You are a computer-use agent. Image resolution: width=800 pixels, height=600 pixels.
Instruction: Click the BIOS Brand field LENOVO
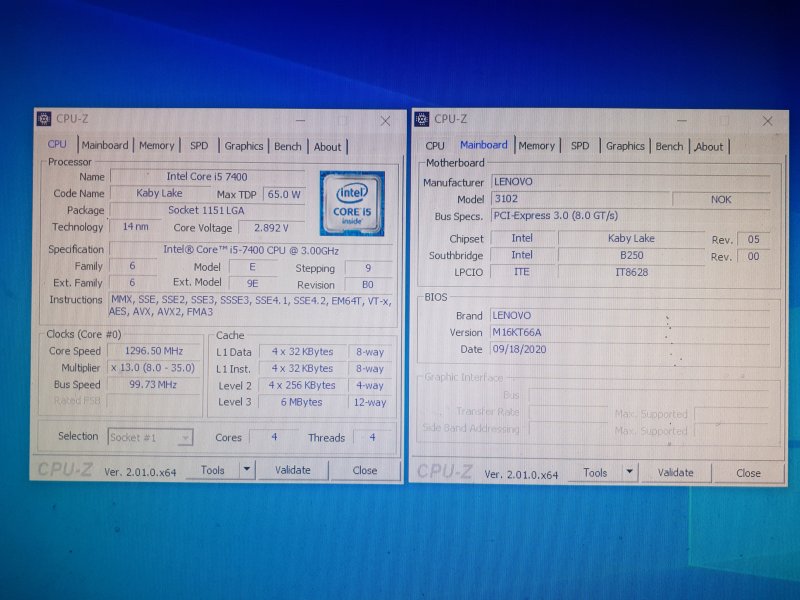point(630,315)
